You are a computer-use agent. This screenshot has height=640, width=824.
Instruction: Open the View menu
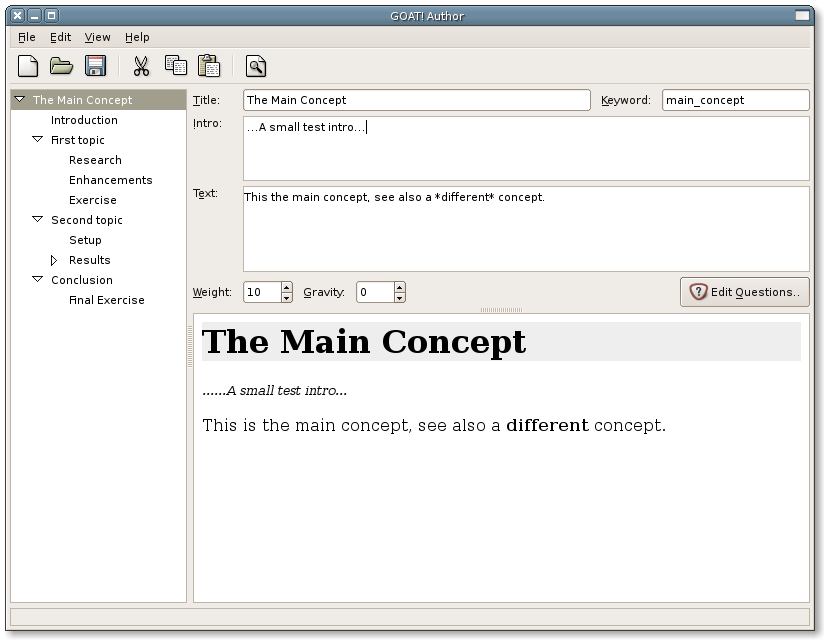[x=97, y=37]
